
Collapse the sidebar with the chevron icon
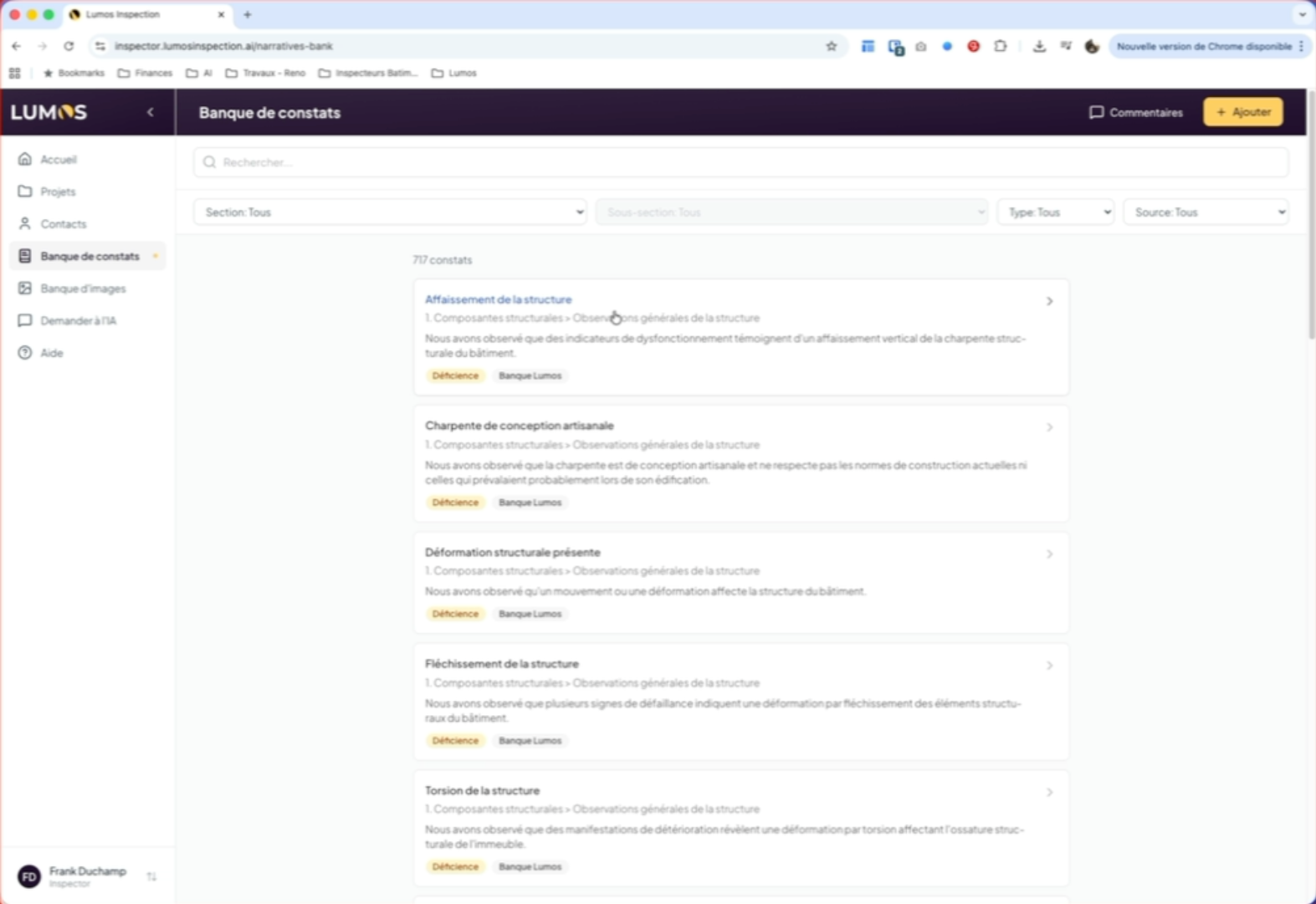point(151,112)
